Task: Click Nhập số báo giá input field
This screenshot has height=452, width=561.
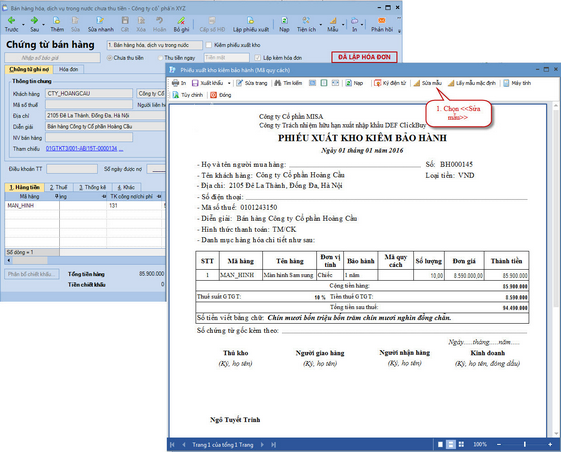Action: coord(52,58)
